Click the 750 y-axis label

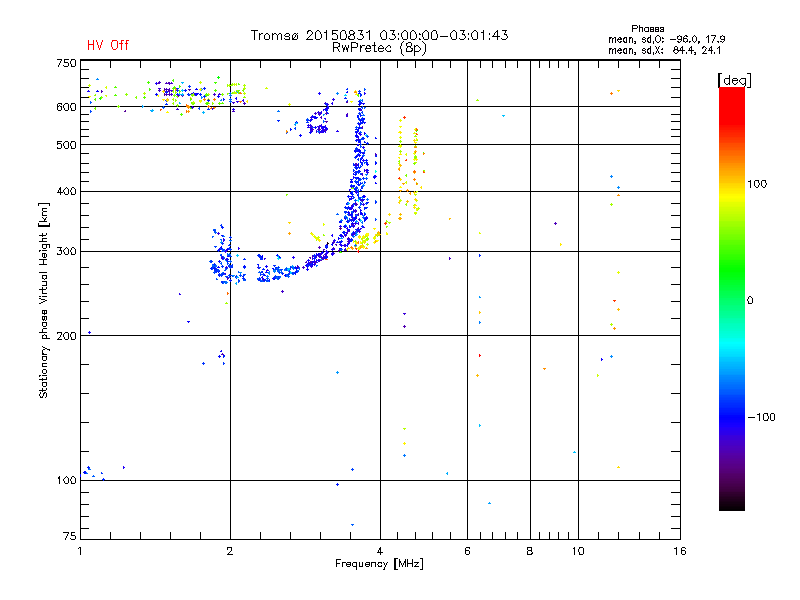(66, 63)
